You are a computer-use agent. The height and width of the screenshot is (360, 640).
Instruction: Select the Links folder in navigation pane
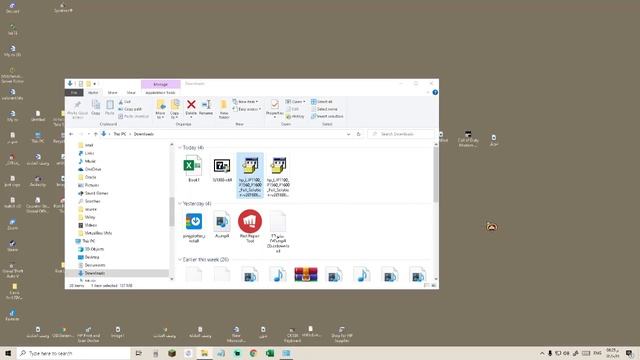pyautogui.click(x=87, y=153)
